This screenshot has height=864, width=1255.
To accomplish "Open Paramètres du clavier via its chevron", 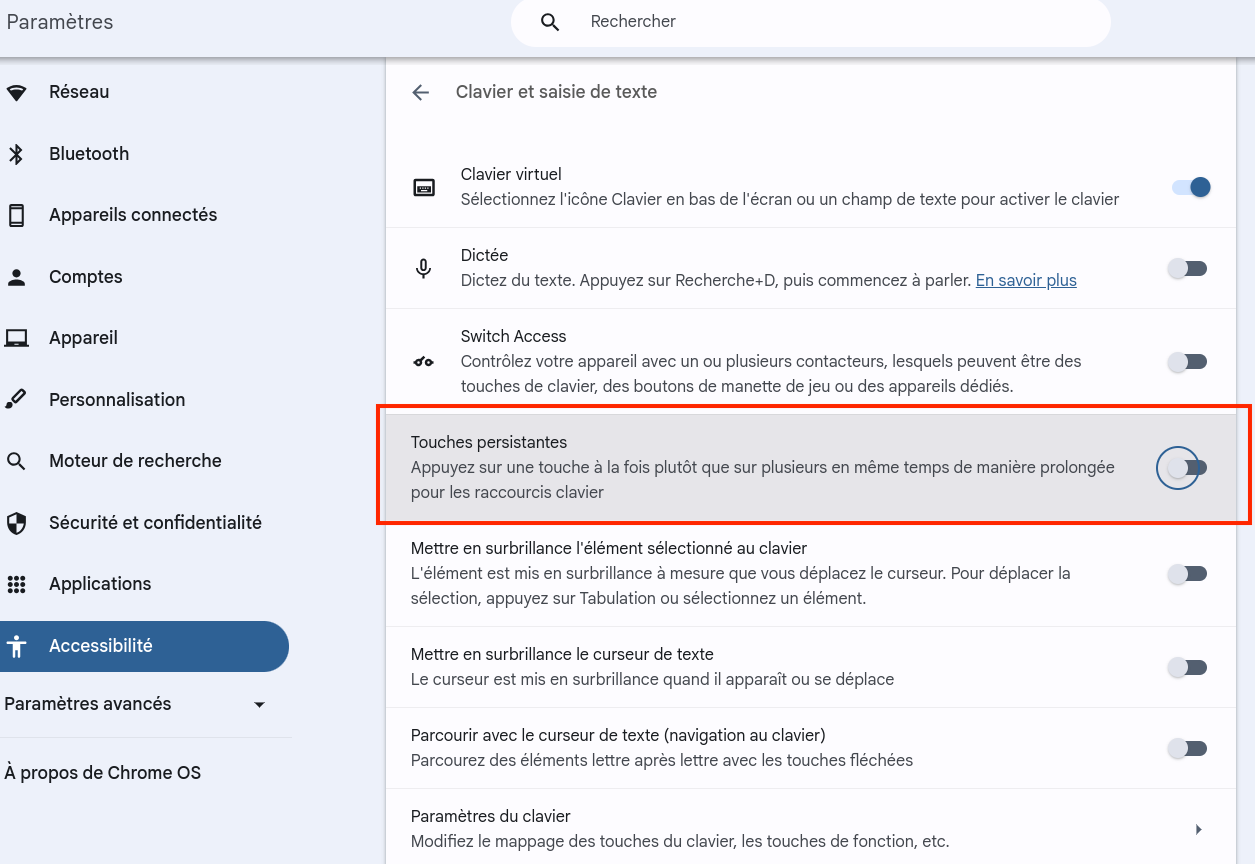I will (1198, 828).
